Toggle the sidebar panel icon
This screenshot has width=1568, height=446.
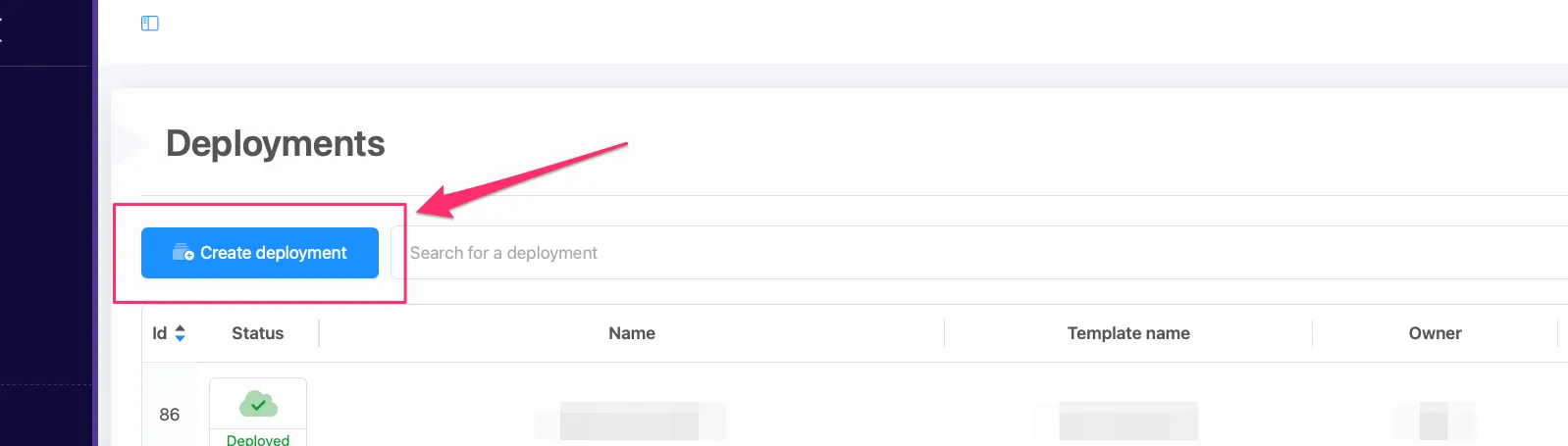tap(150, 24)
